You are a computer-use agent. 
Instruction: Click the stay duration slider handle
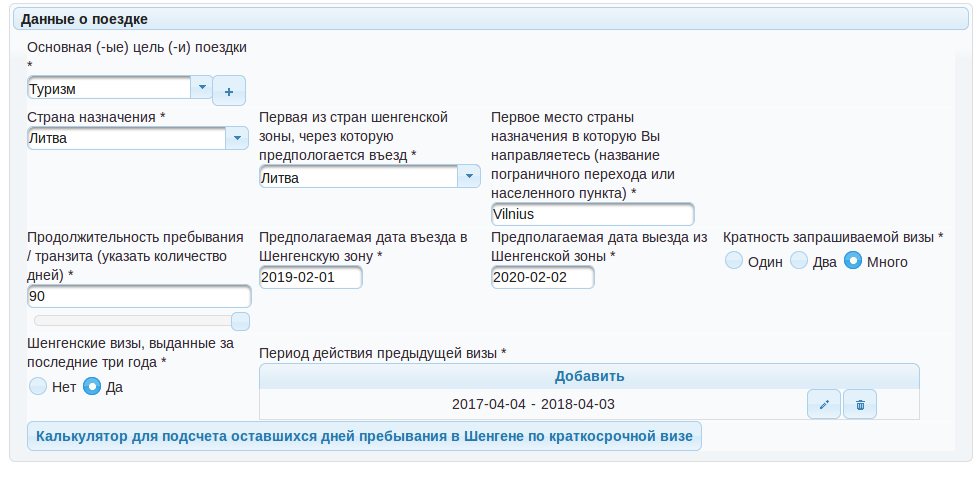tap(240, 321)
